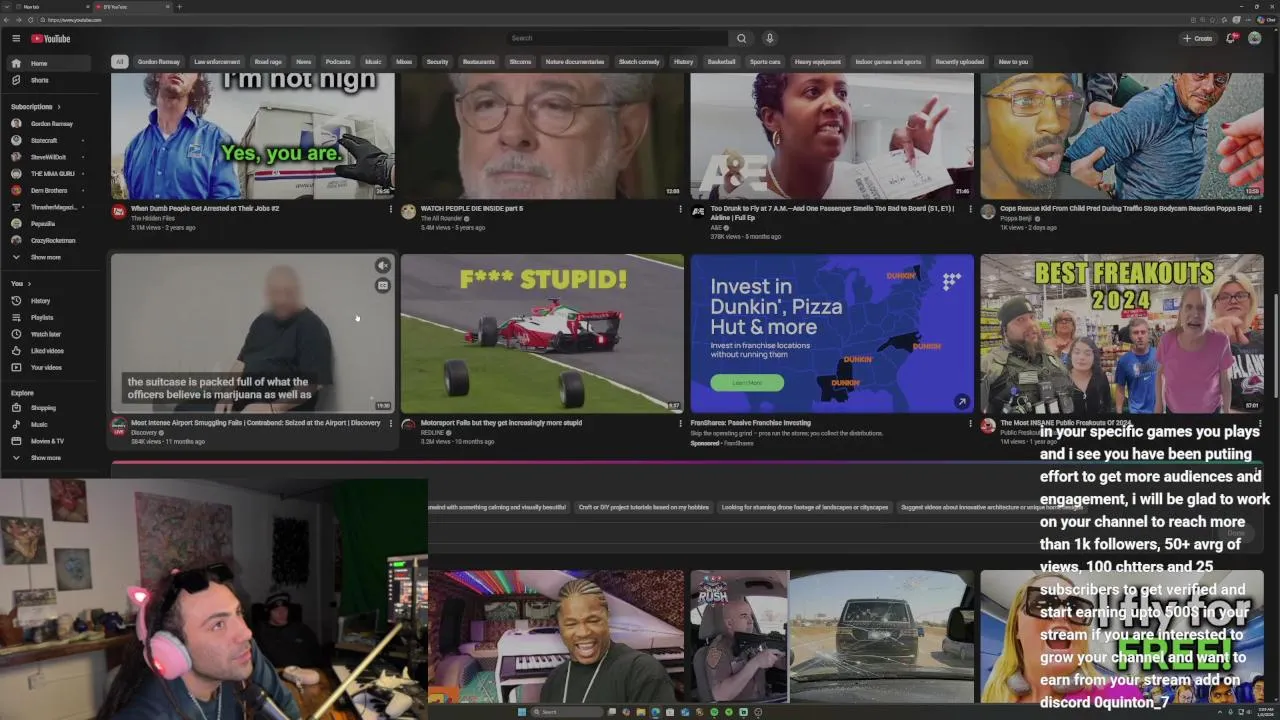Click the browser back arrow

[8, 20]
